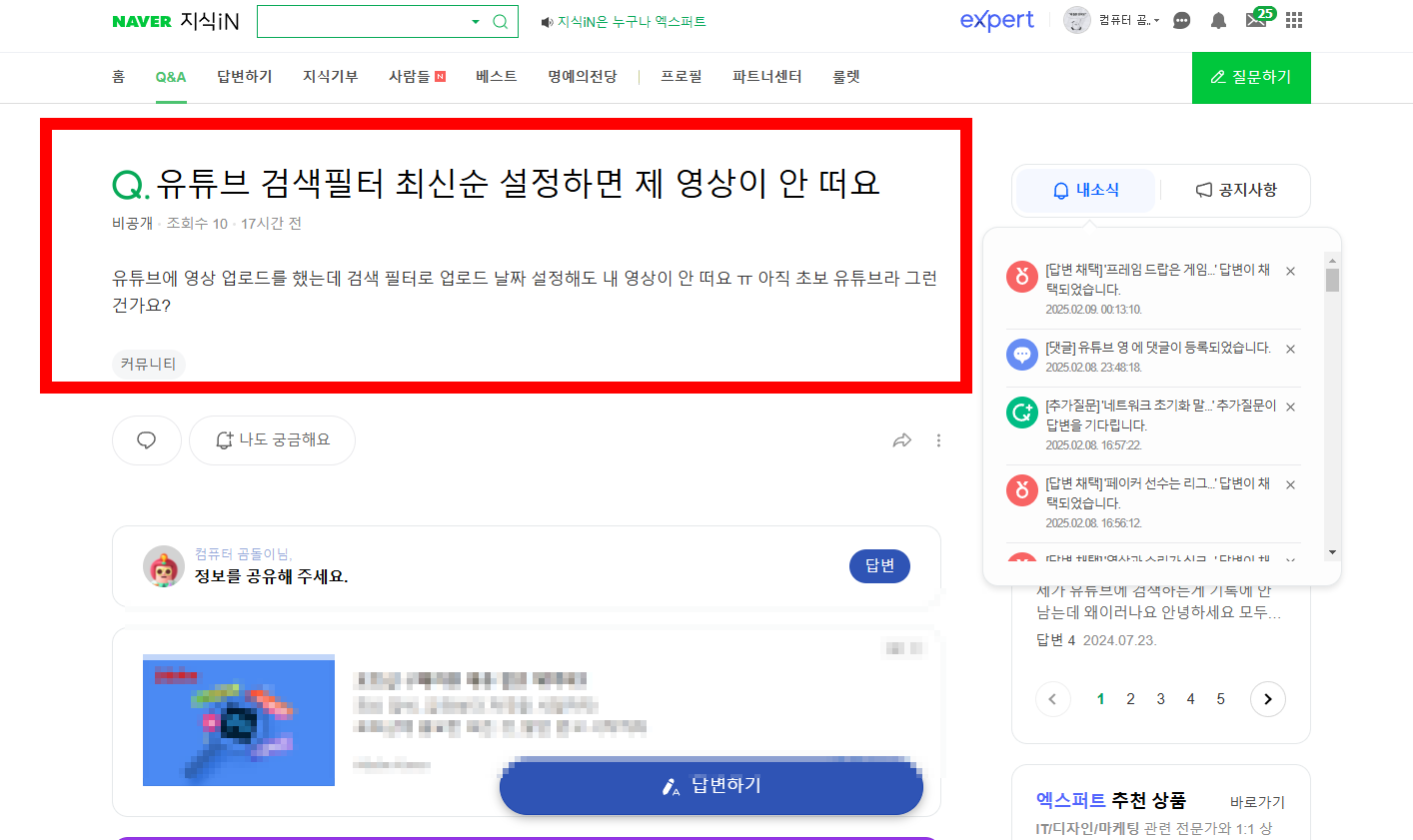Click the notification list scrollbar thumb
This screenshot has width=1413, height=840.
pyautogui.click(x=1332, y=280)
